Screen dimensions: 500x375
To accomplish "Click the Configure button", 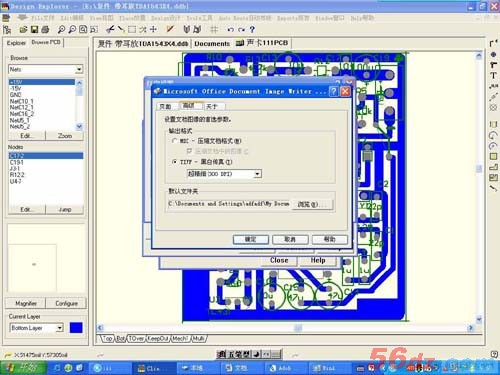I will (x=66, y=303).
